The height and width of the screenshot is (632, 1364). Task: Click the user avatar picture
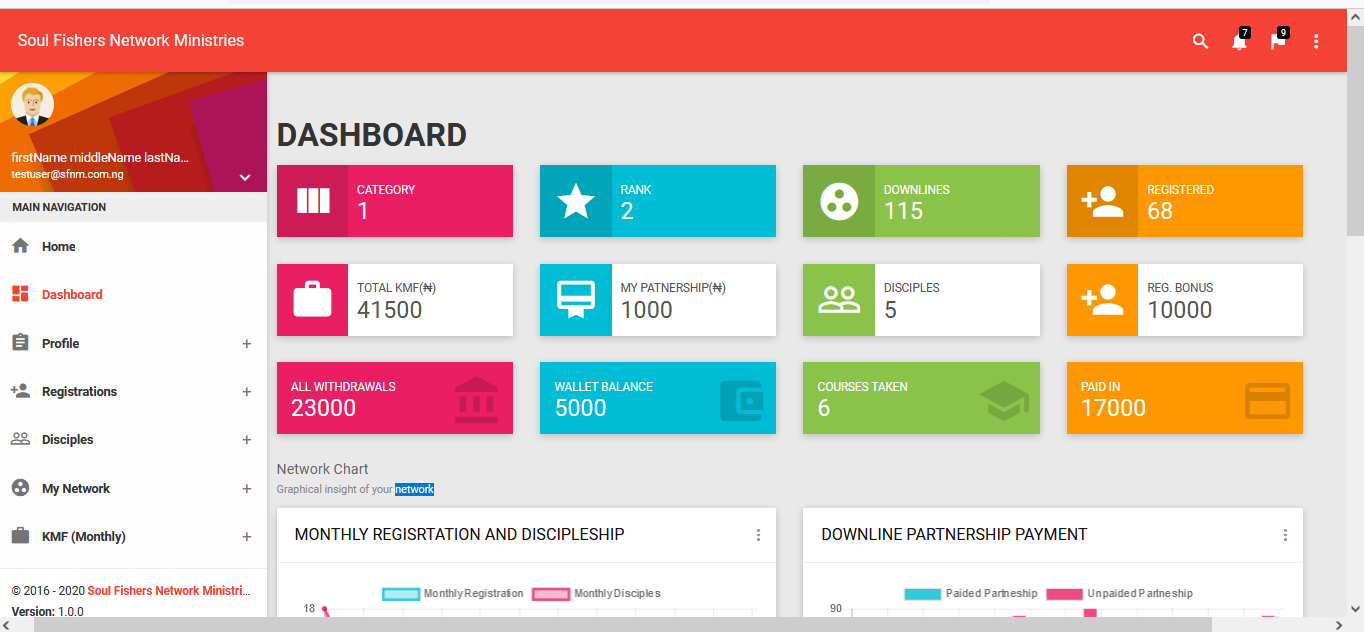tap(32, 105)
